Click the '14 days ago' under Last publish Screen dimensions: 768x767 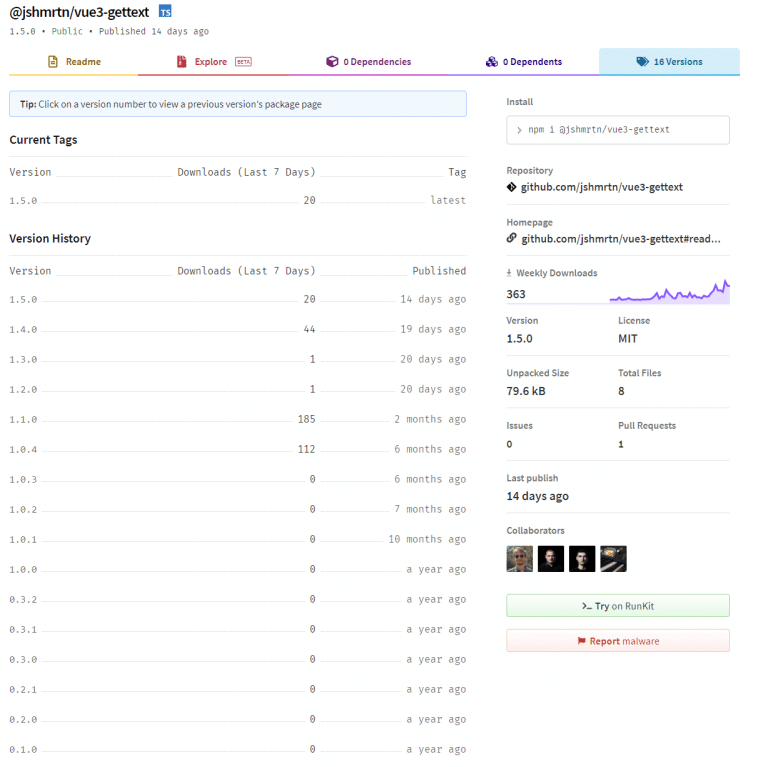(537, 496)
